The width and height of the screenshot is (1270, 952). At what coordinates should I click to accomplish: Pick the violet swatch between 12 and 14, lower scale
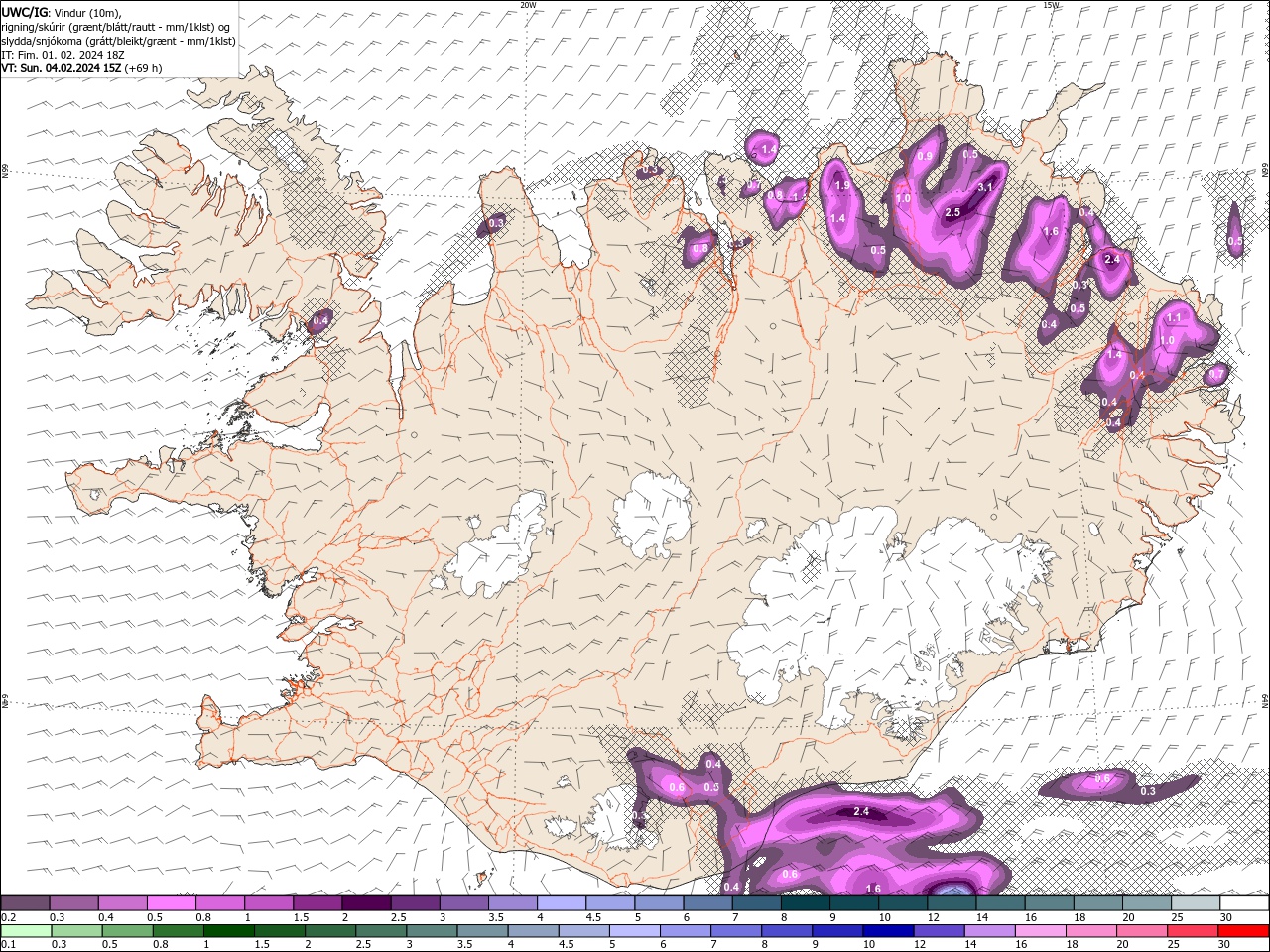[940, 931]
